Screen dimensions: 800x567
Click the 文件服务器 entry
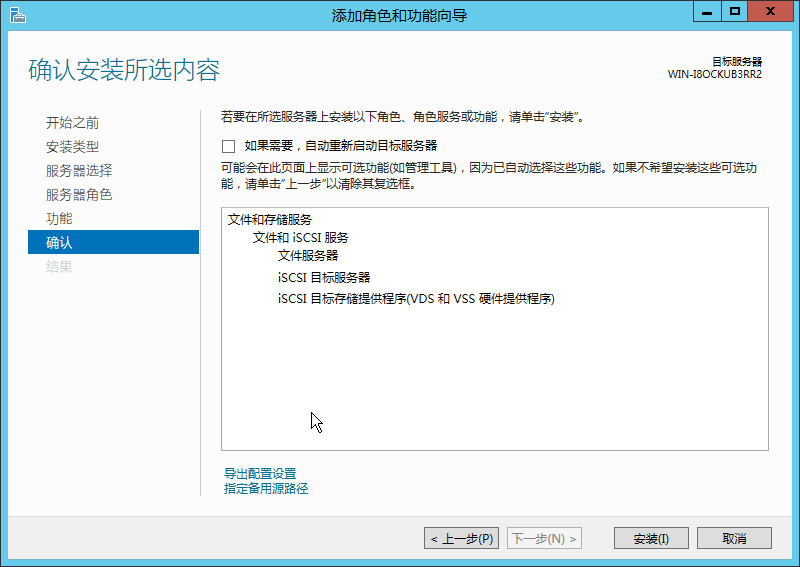(x=308, y=255)
